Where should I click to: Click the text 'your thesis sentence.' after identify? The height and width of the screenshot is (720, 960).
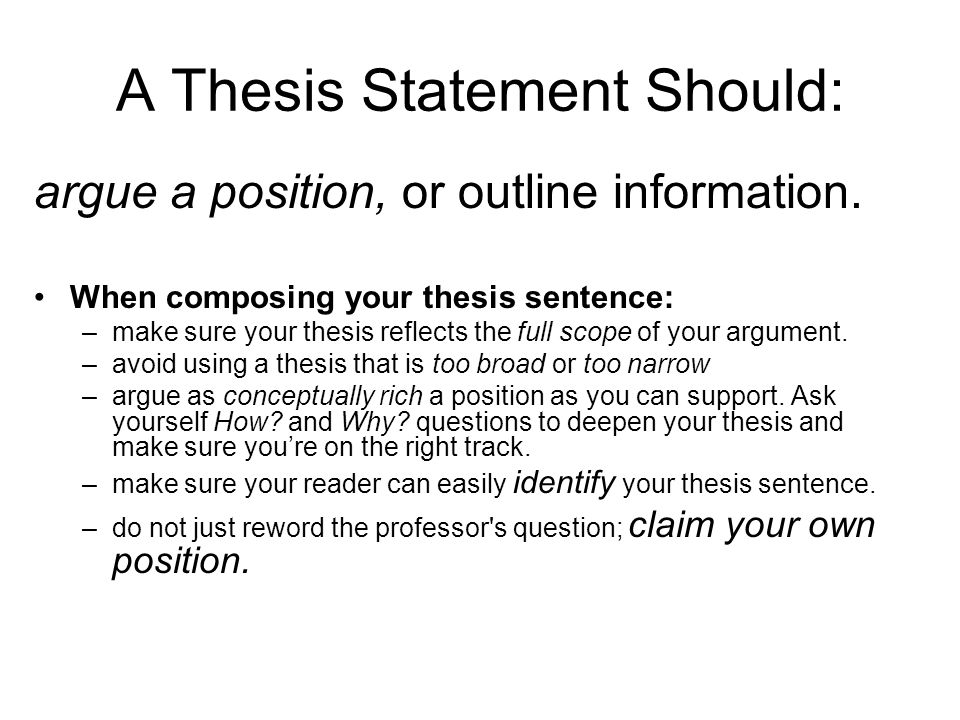point(749,484)
